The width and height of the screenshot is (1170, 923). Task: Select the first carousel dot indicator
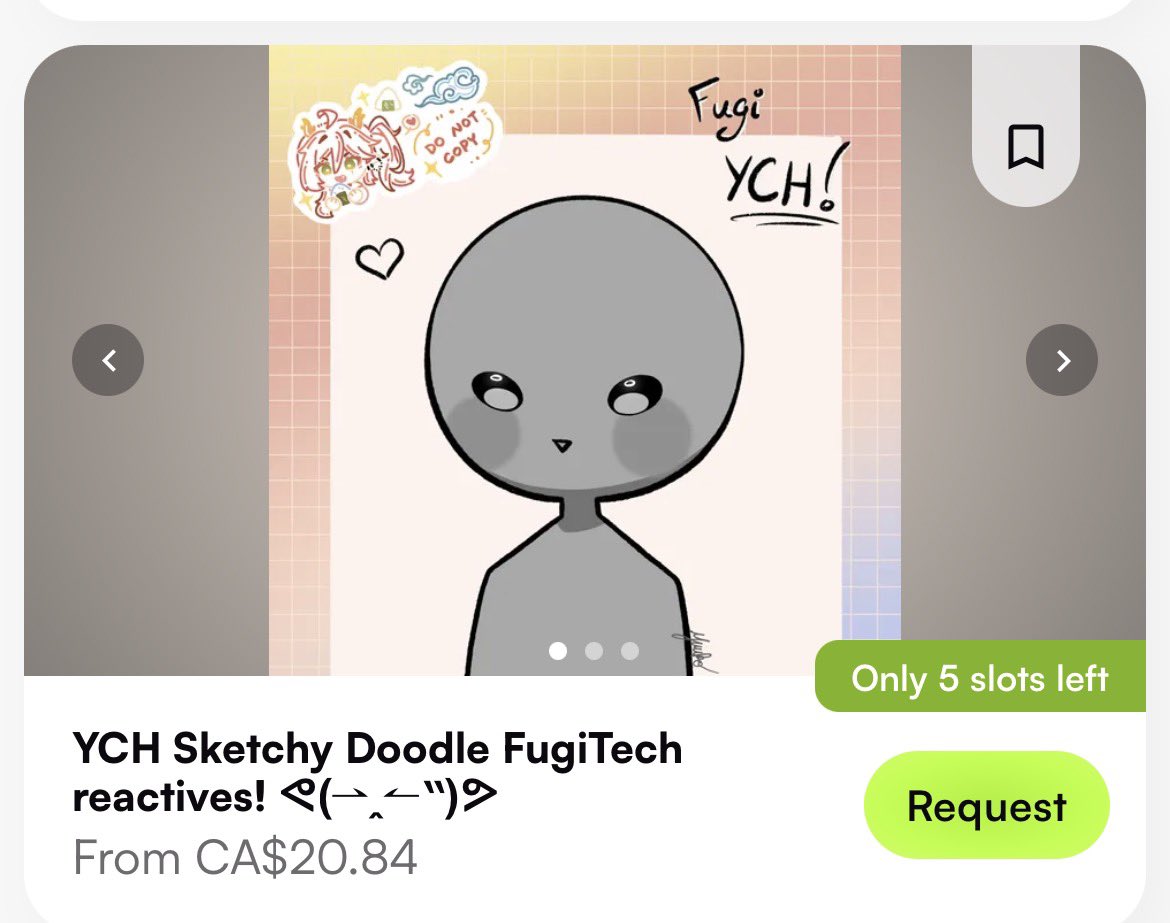[558, 651]
